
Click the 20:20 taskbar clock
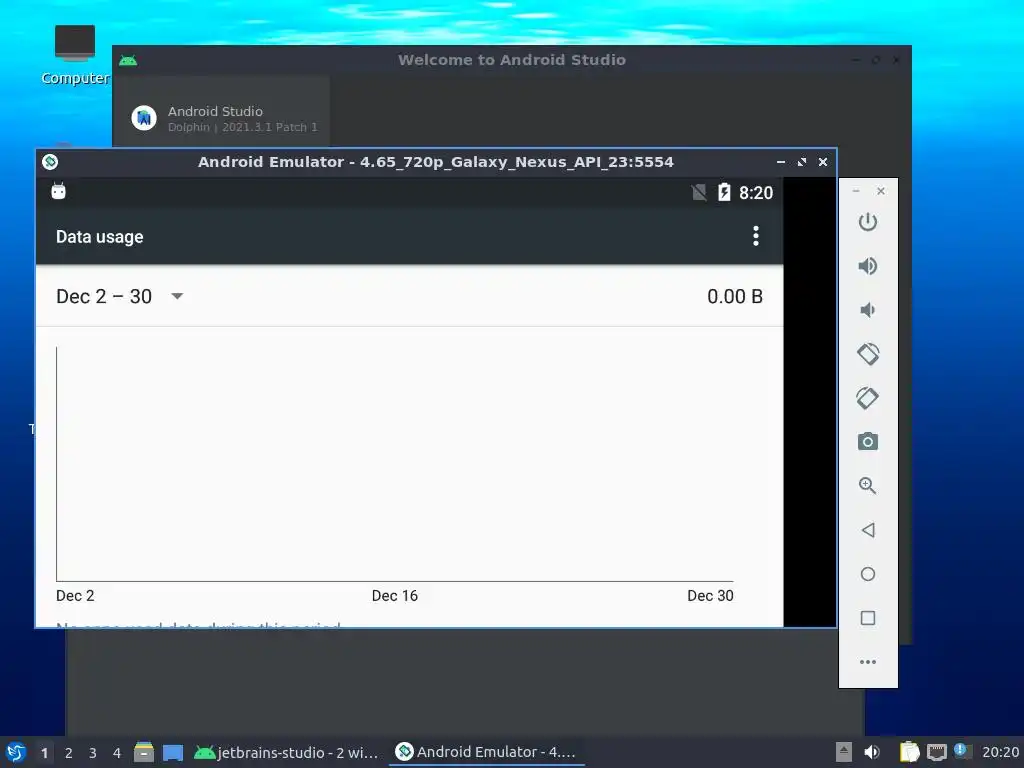(1000, 752)
